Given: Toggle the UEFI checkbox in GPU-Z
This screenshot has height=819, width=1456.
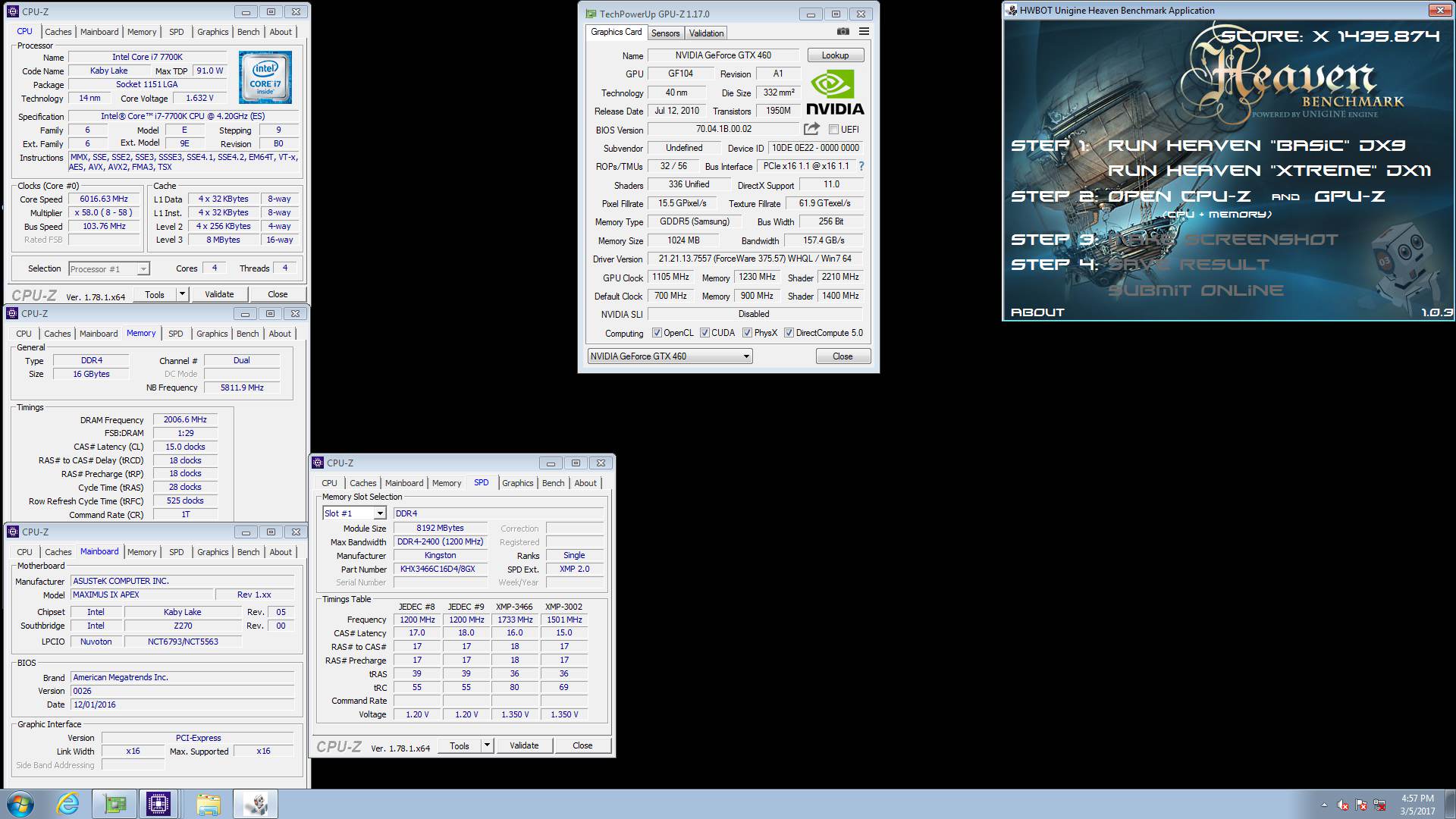Looking at the screenshot, I should (834, 130).
